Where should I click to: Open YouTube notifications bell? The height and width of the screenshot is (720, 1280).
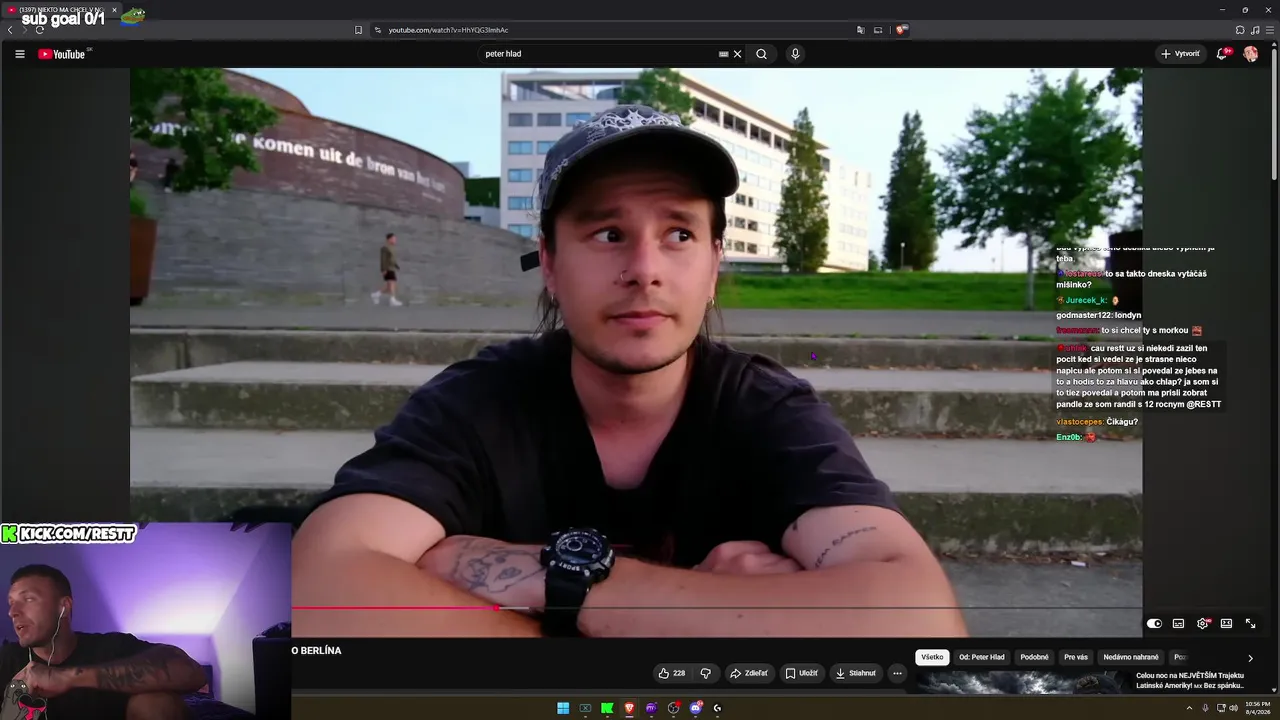coord(1222,54)
